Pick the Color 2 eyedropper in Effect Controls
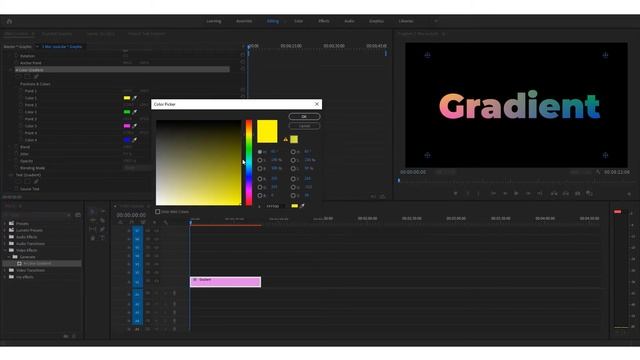Image resolution: width=640 pixels, height=360 pixels. (x=135, y=112)
